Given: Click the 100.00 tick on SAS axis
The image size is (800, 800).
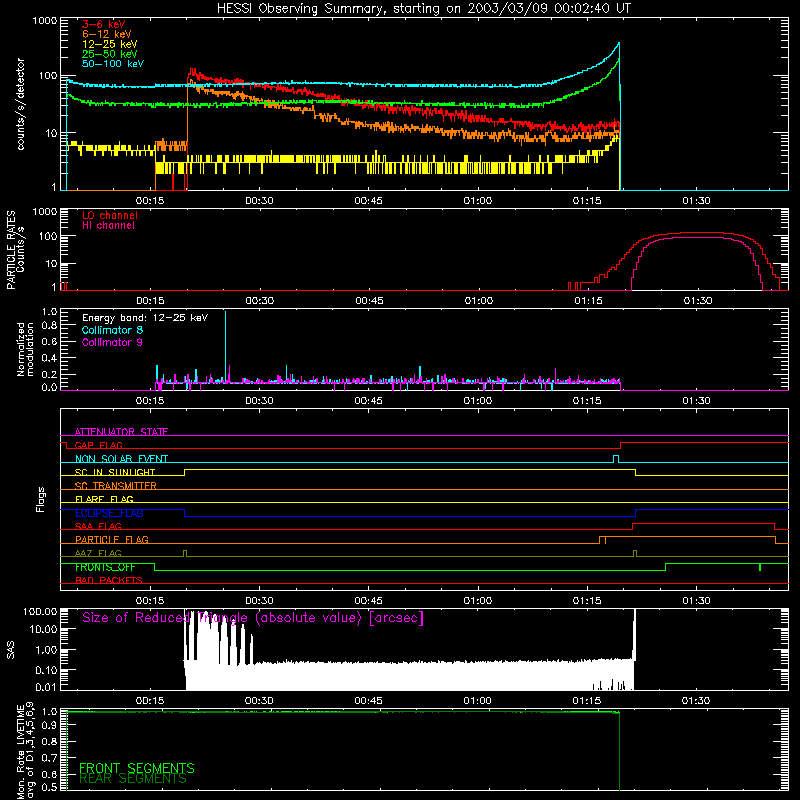Looking at the screenshot, I should 40,612.
